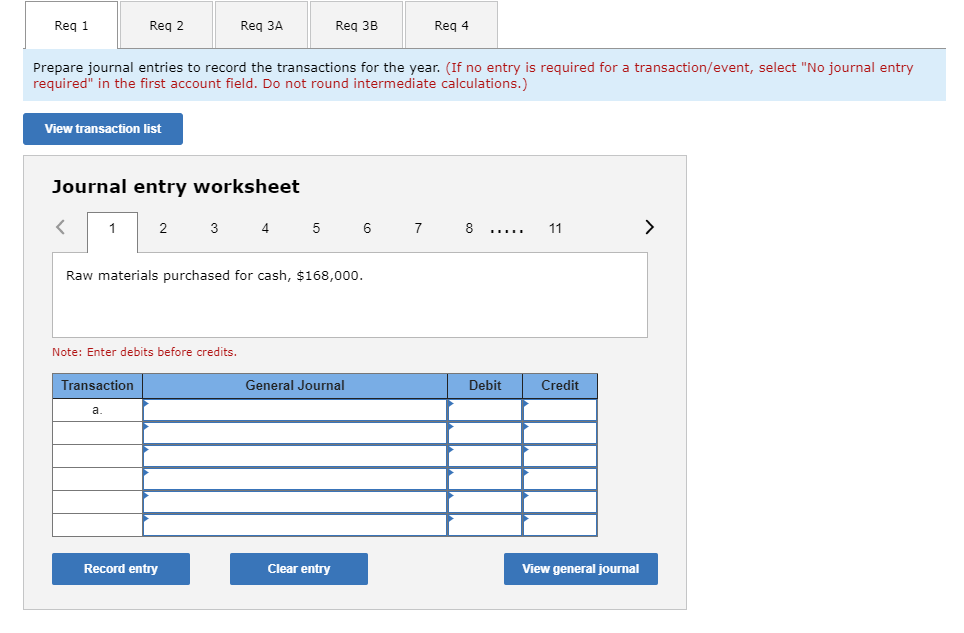Viewport: 964px width, 633px height.
Task: Select journal entry worksheet tab 11
Action: [555, 229]
